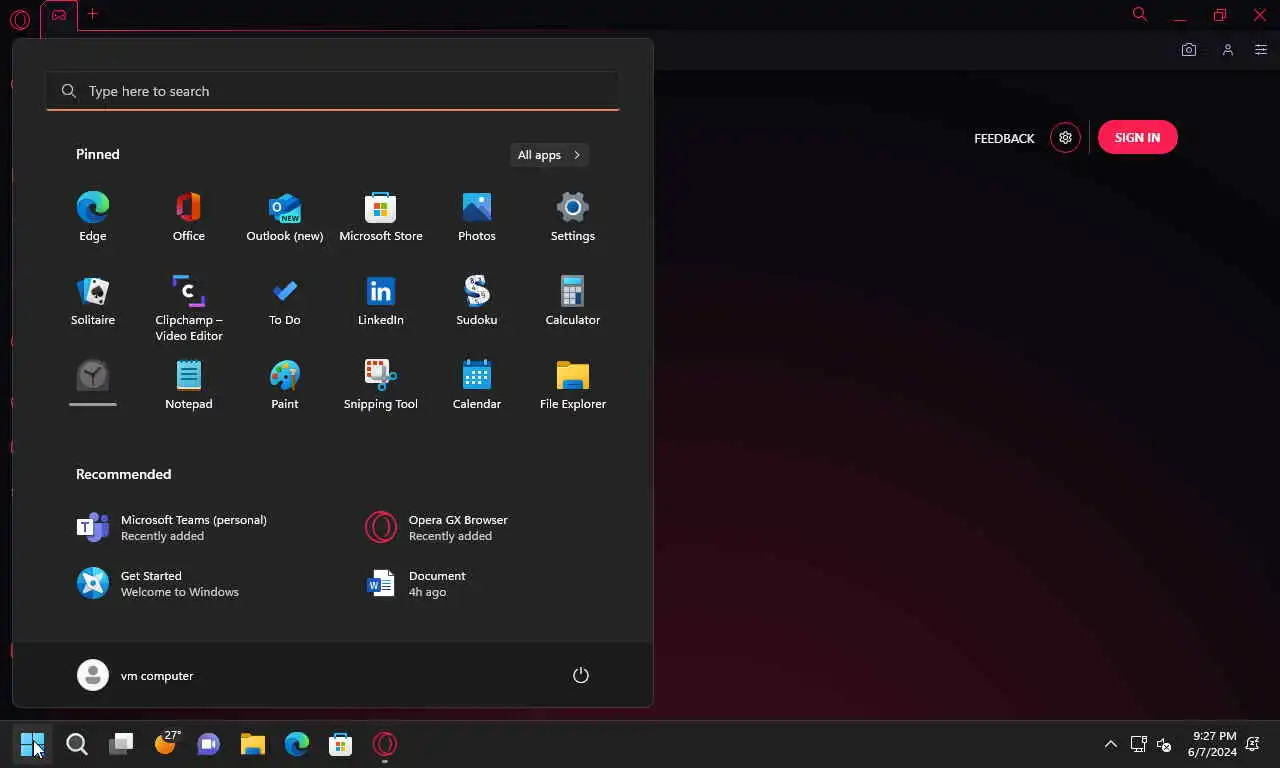Click the SIGN IN button in Opera
This screenshot has width=1280, height=768.
[1138, 138]
